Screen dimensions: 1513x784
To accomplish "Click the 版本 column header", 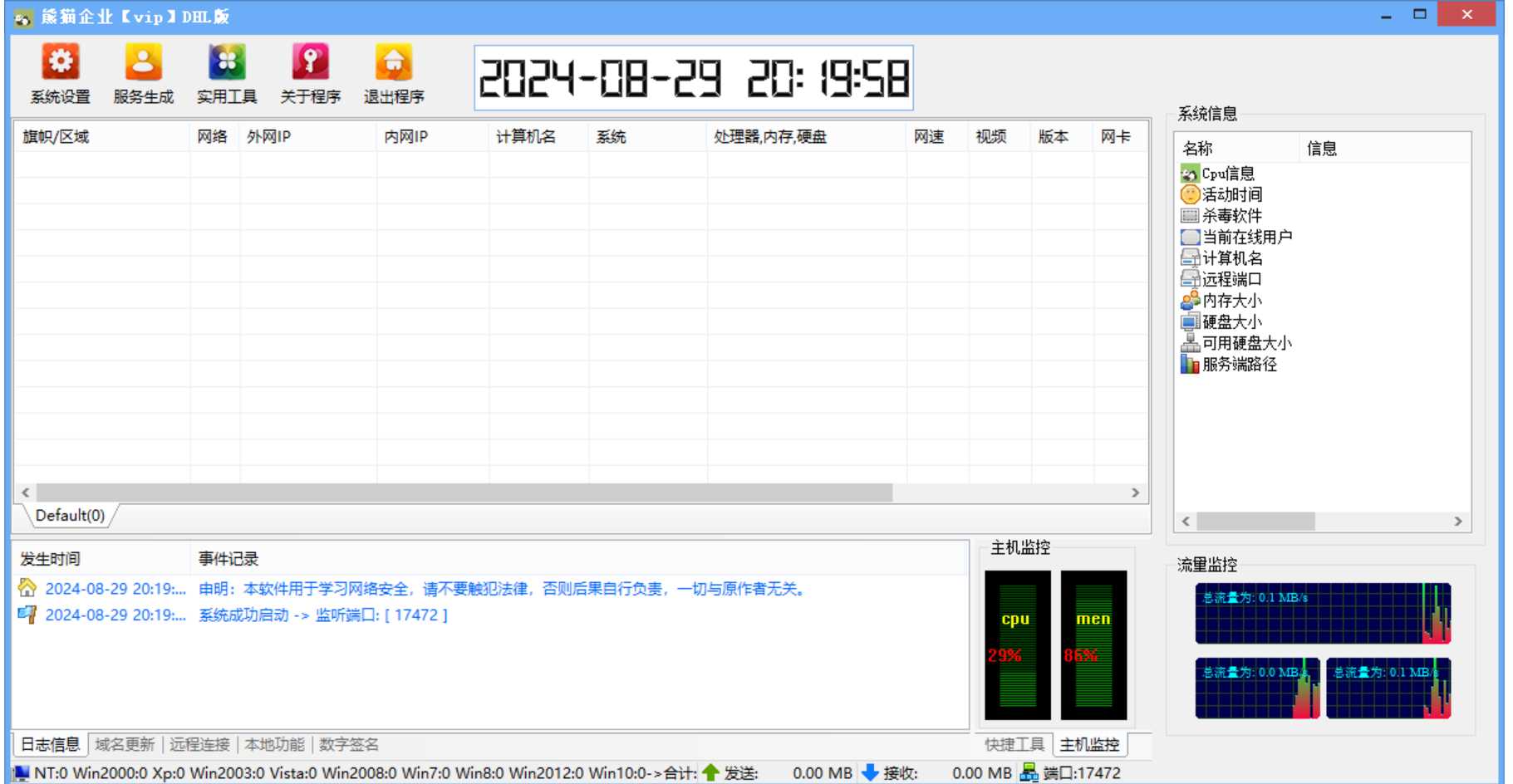I will (x=1062, y=137).
